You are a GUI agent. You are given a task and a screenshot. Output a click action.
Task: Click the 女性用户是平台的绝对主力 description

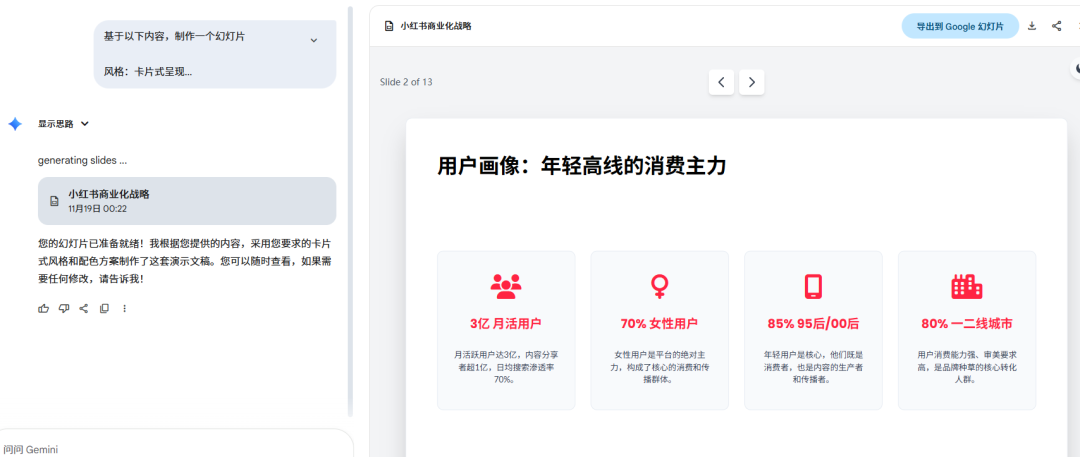point(659,367)
